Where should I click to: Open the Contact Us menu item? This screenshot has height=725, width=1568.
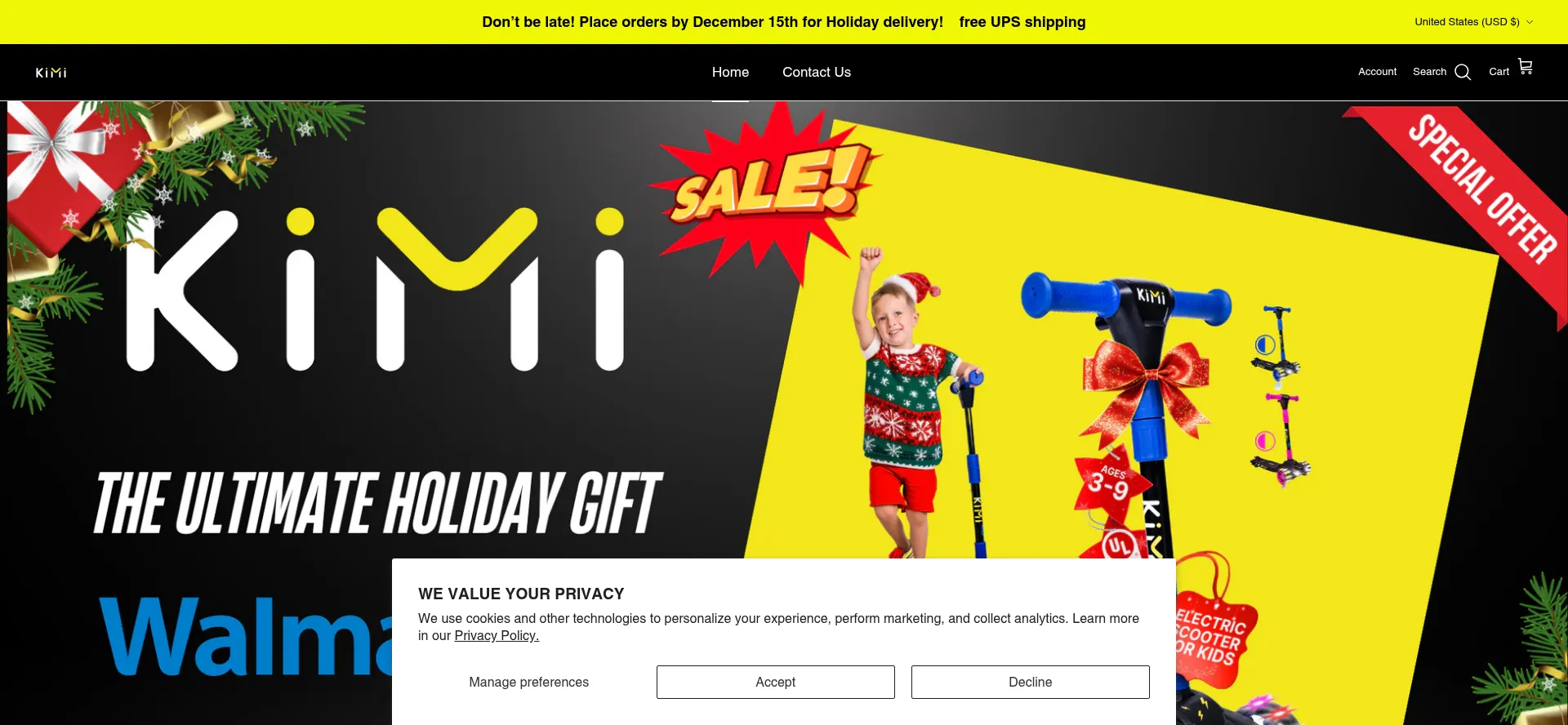coord(817,72)
